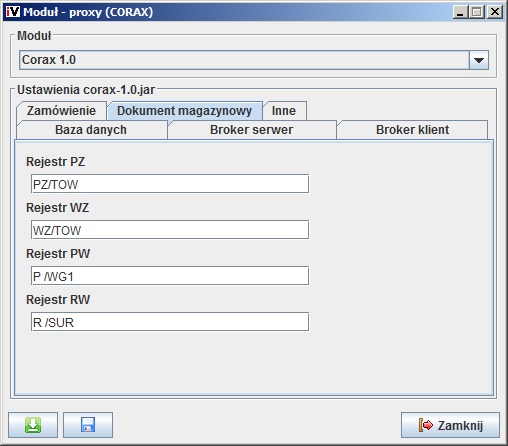Open the Inne tab
Viewport: 508px width, 446px height.
[284, 111]
